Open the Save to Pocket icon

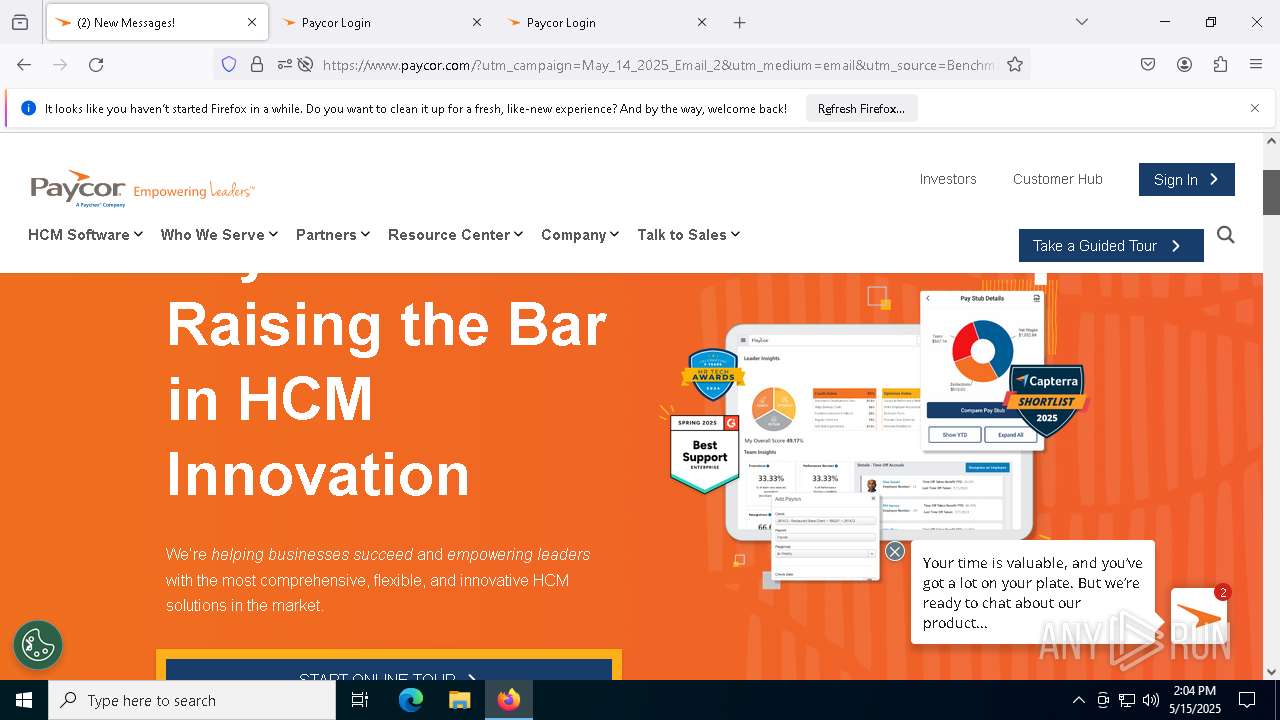click(x=1148, y=65)
